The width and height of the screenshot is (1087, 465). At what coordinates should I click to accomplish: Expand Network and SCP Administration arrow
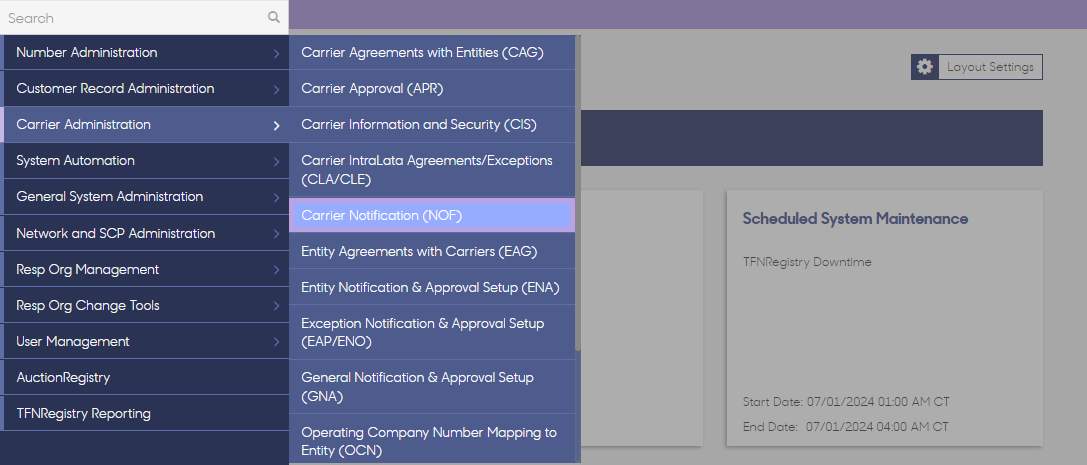(277, 234)
